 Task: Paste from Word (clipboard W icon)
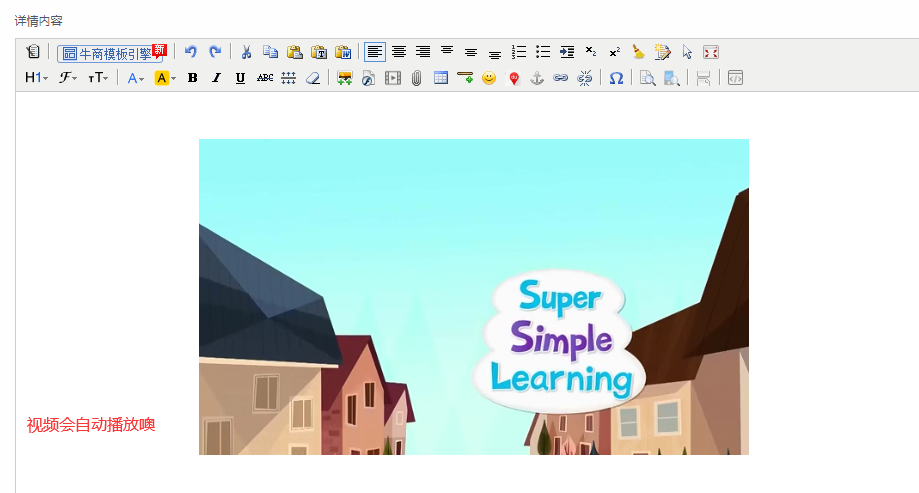(x=343, y=52)
